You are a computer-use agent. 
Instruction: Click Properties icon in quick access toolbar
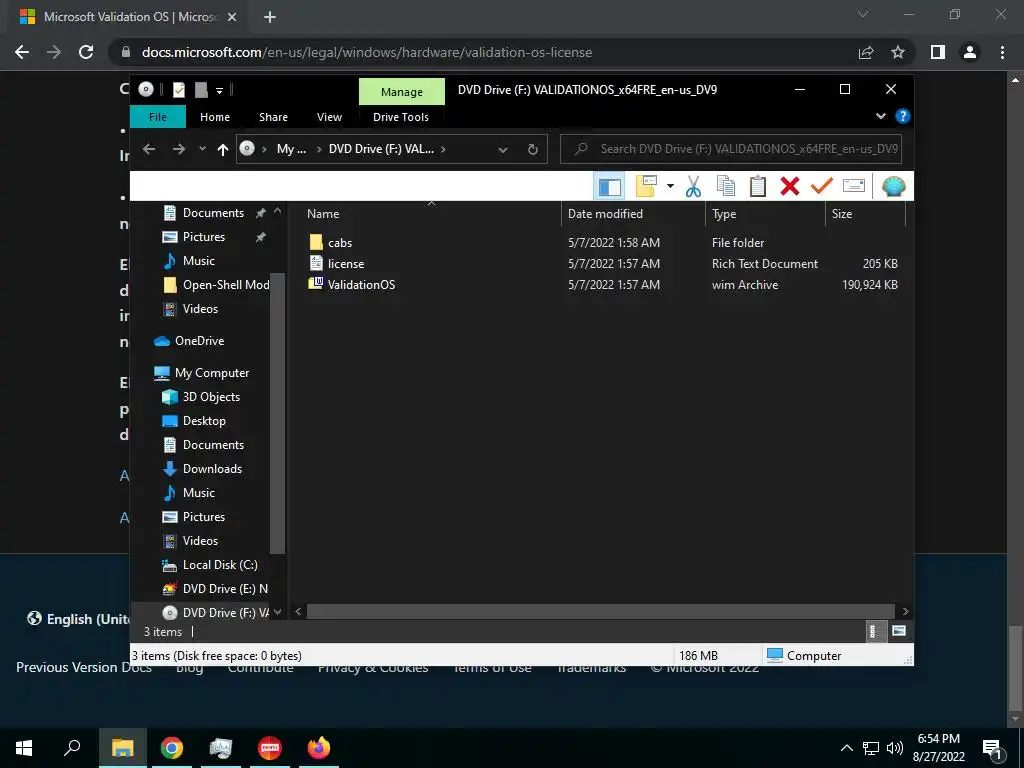[x=178, y=90]
